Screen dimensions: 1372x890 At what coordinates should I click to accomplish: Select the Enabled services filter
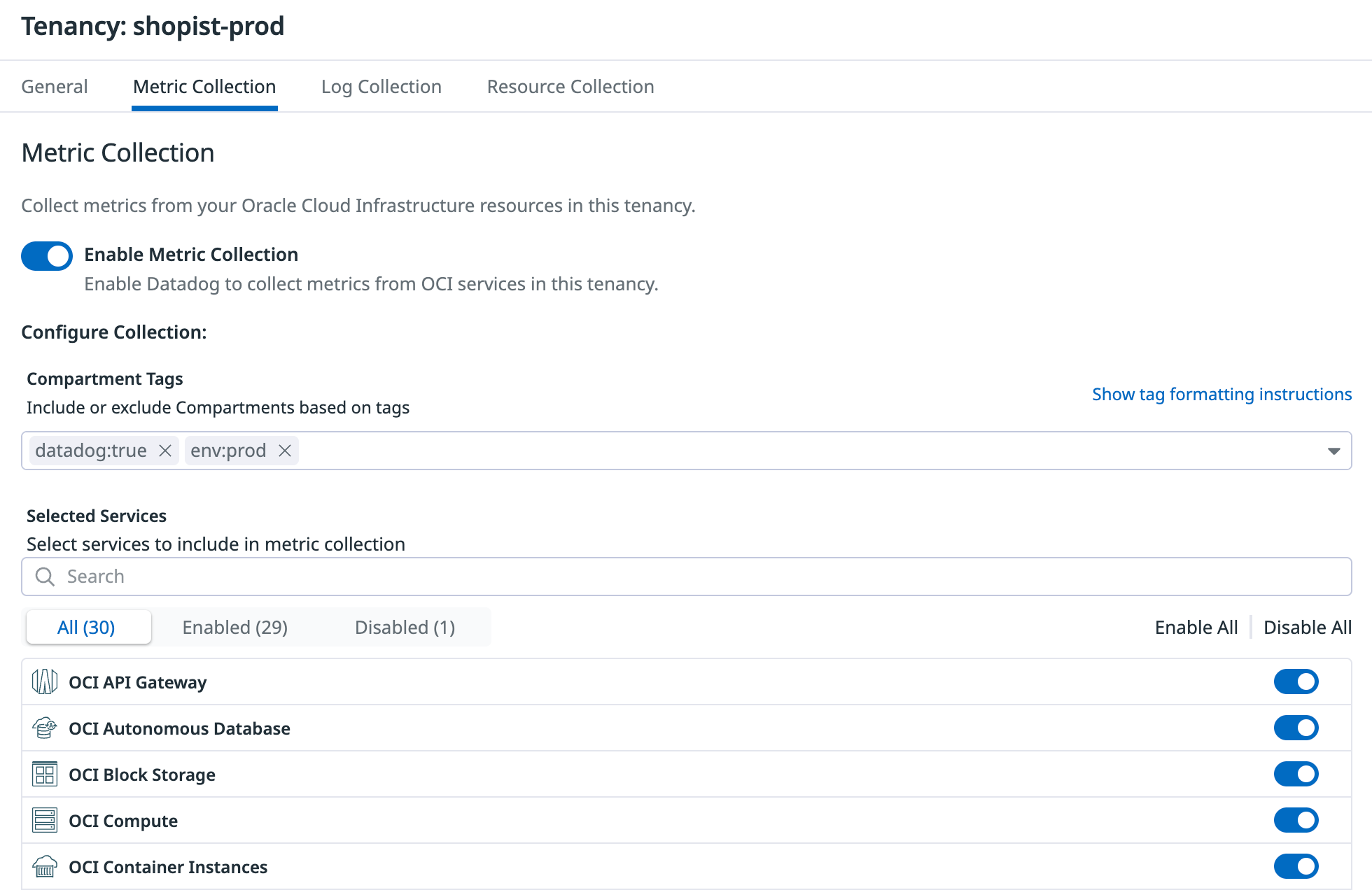coord(235,627)
